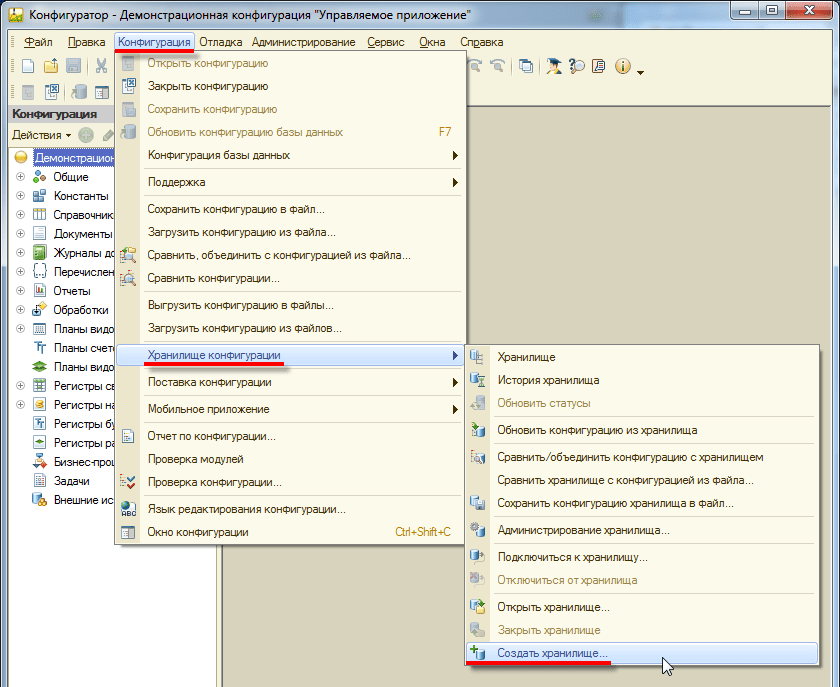This screenshot has height=687, width=840.
Task: Select Сохранить конфигурацию в файл
Action: click(x=289, y=210)
